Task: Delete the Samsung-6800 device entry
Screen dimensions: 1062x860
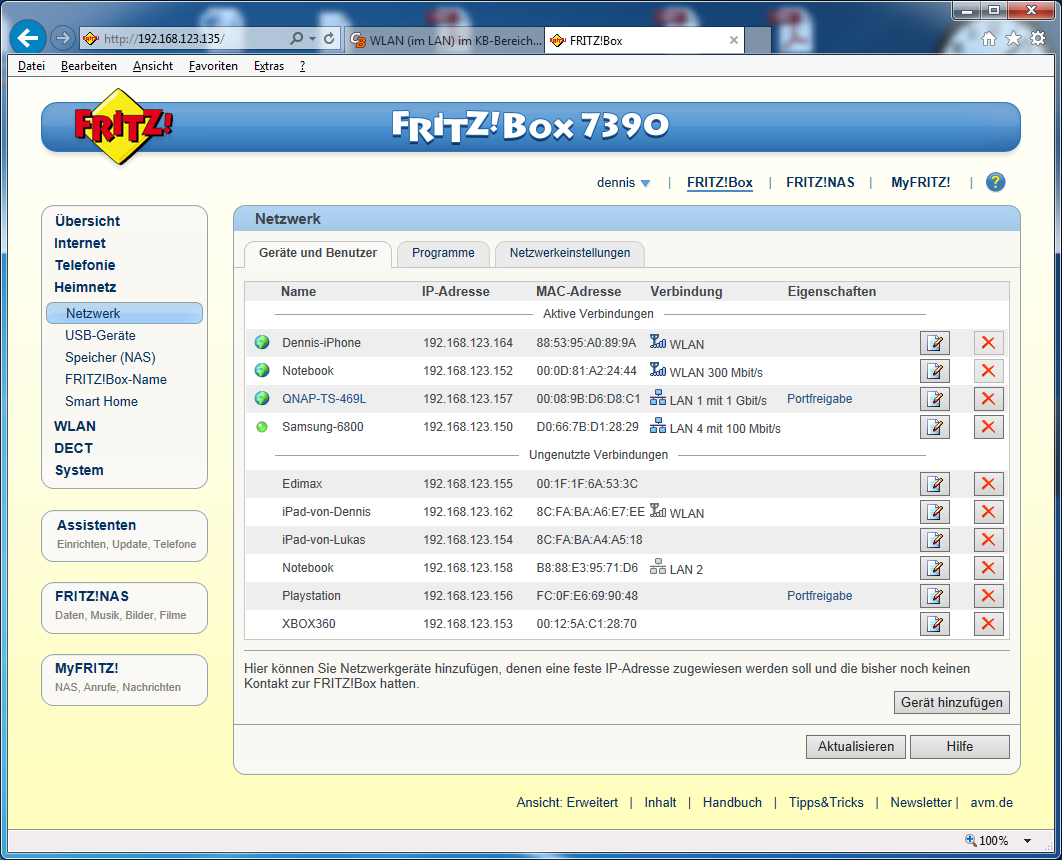Action: coord(988,427)
